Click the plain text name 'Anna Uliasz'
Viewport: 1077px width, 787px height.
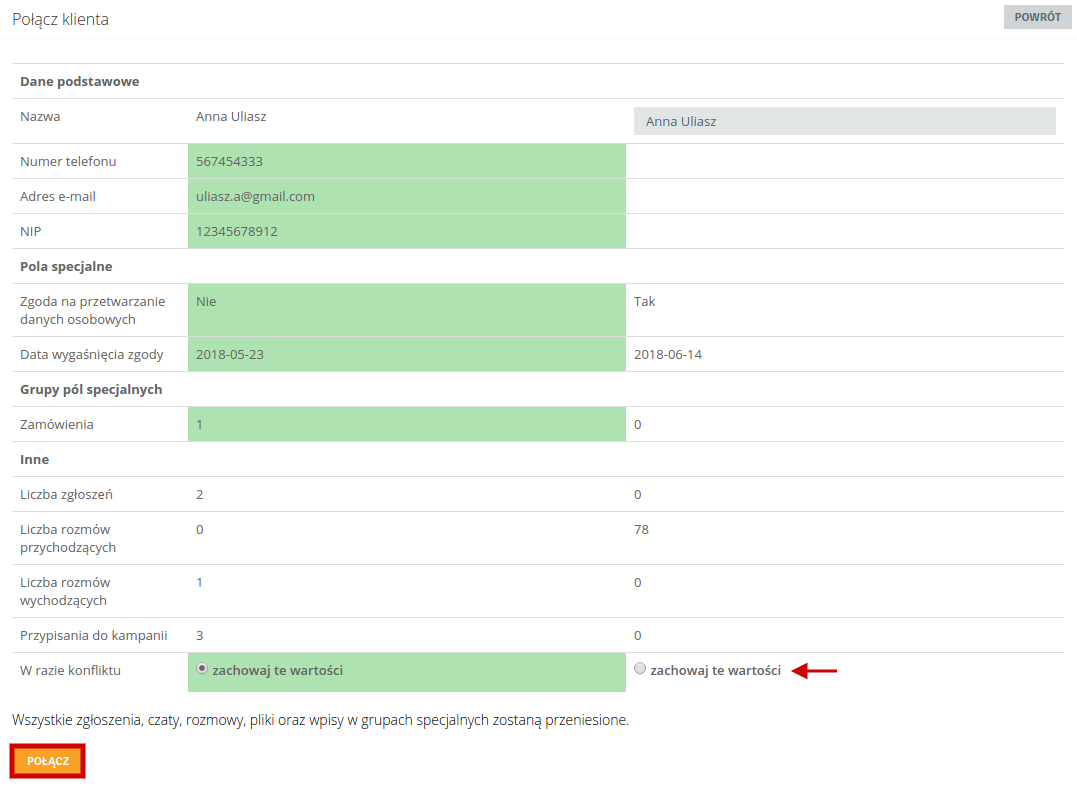point(231,117)
